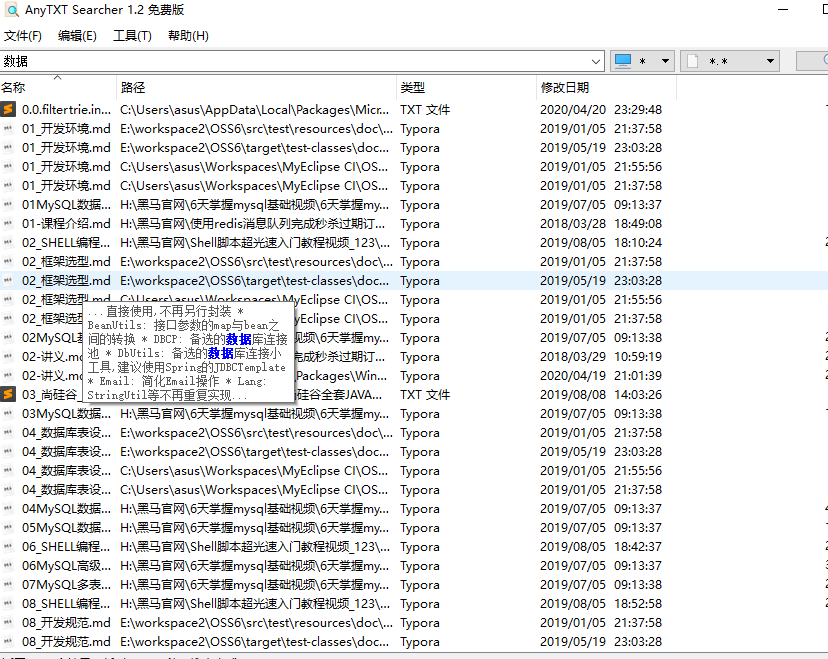Click the markdown icon beside 06MySQL高级...
828x659 pixels.
coord(8,566)
